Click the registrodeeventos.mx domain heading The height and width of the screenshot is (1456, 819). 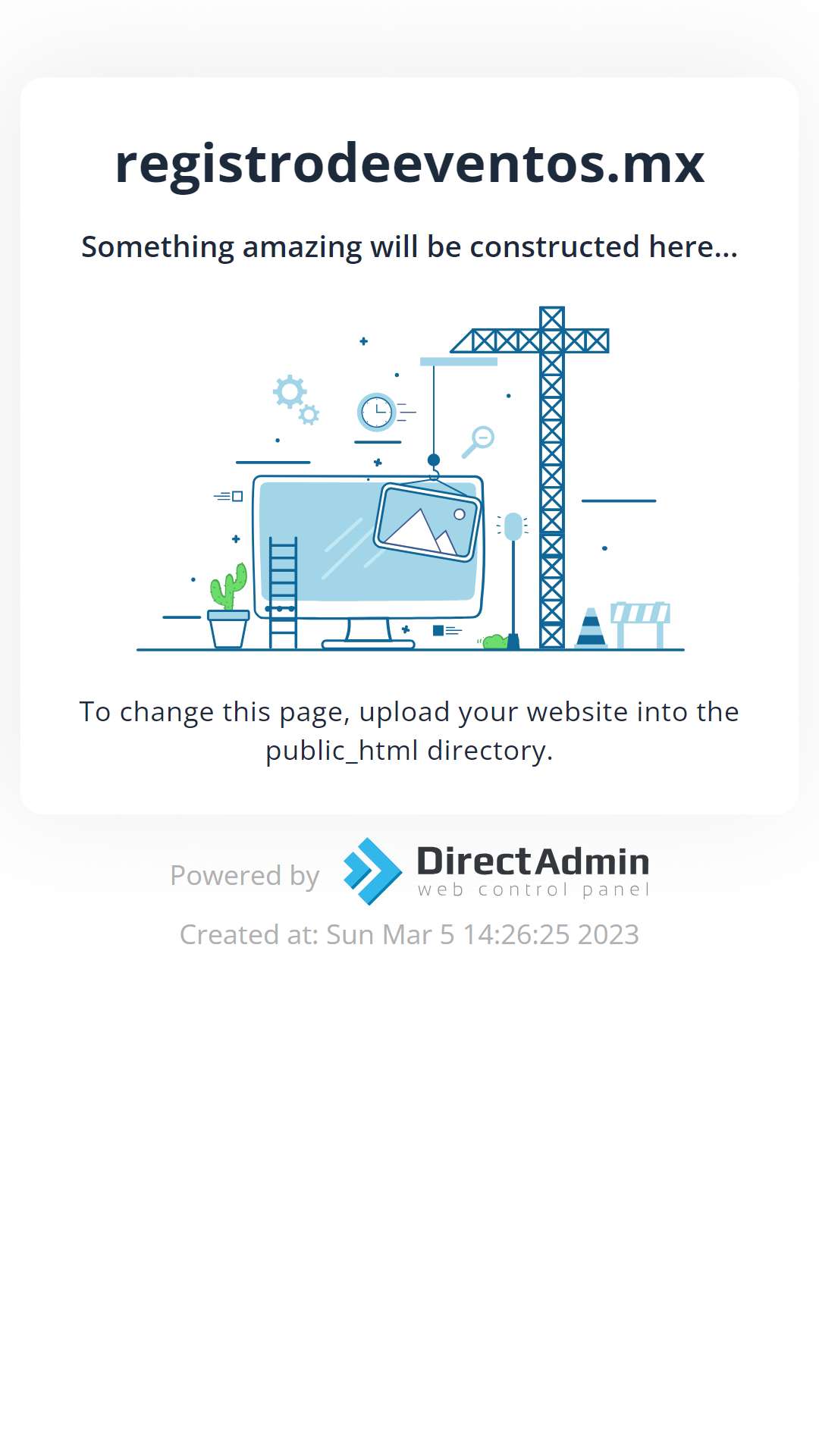[x=409, y=164]
